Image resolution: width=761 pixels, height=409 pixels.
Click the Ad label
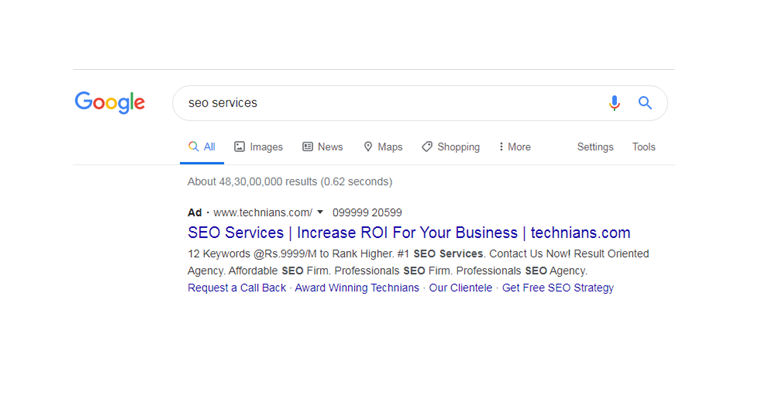pyautogui.click(x=195, y=213)
